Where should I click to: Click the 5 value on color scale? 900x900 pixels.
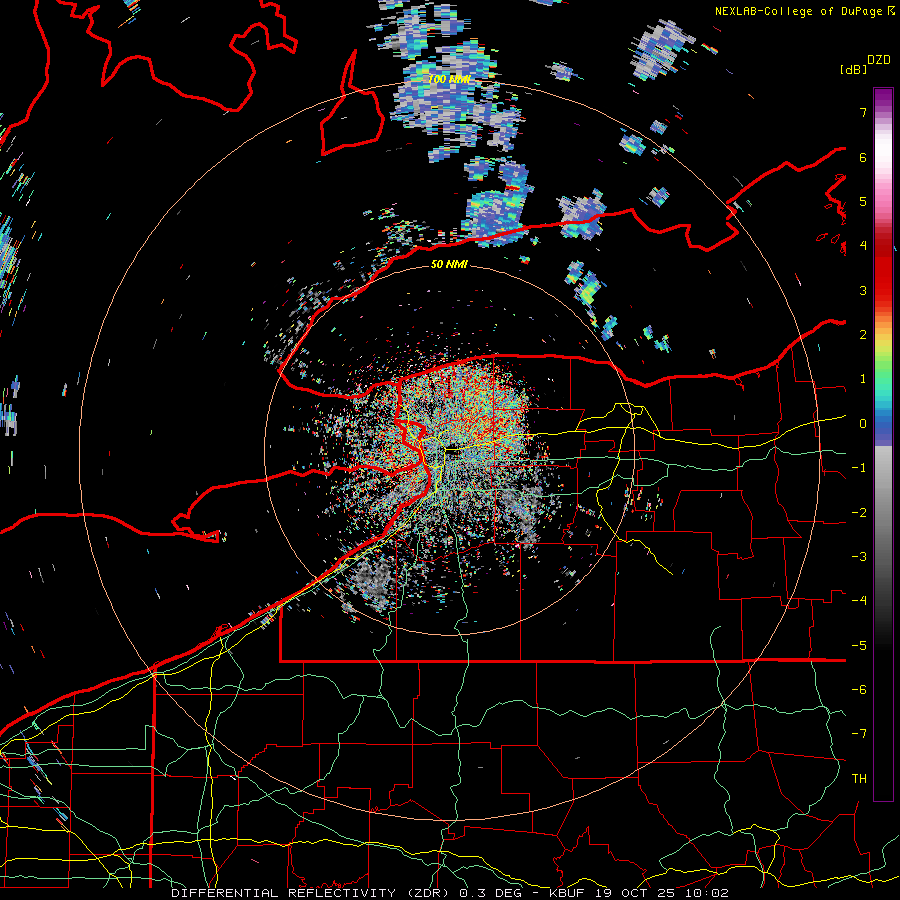click(863, 201)
